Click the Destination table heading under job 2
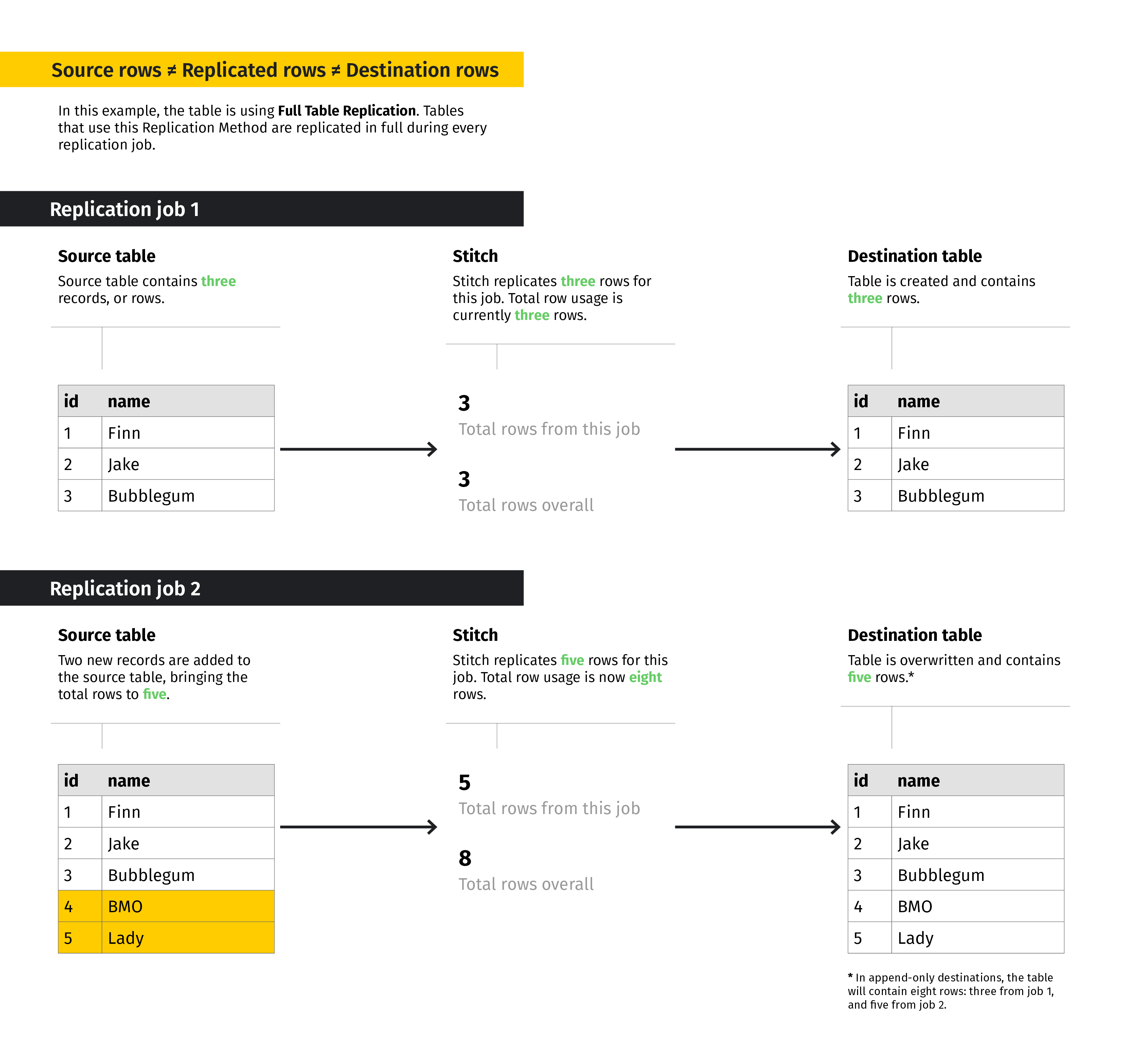1121x1064 pixels. tap(914, 635)
